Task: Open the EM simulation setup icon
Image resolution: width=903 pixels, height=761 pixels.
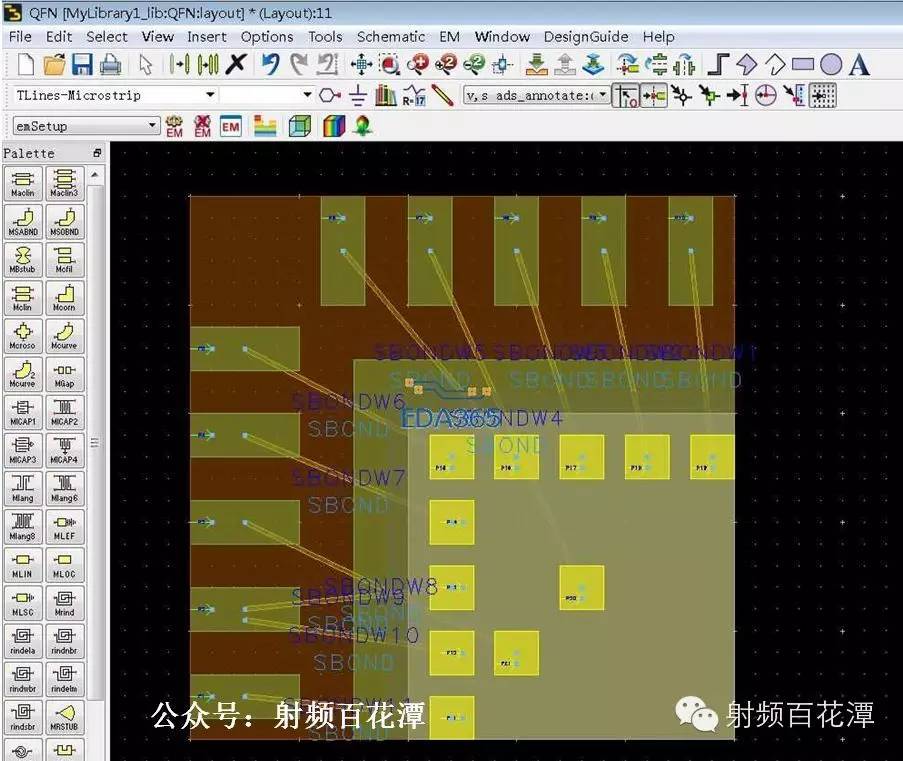Action: pos(174,126)
